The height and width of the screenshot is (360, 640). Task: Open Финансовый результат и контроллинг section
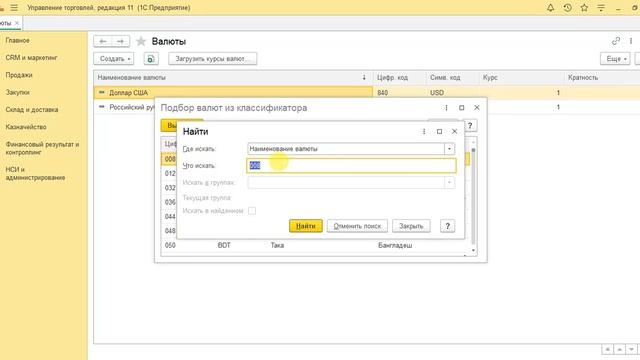click(42, 148)
